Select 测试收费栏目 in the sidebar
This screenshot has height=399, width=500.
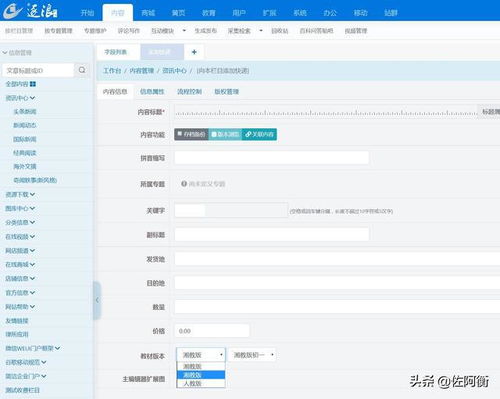tap(22, 390)
